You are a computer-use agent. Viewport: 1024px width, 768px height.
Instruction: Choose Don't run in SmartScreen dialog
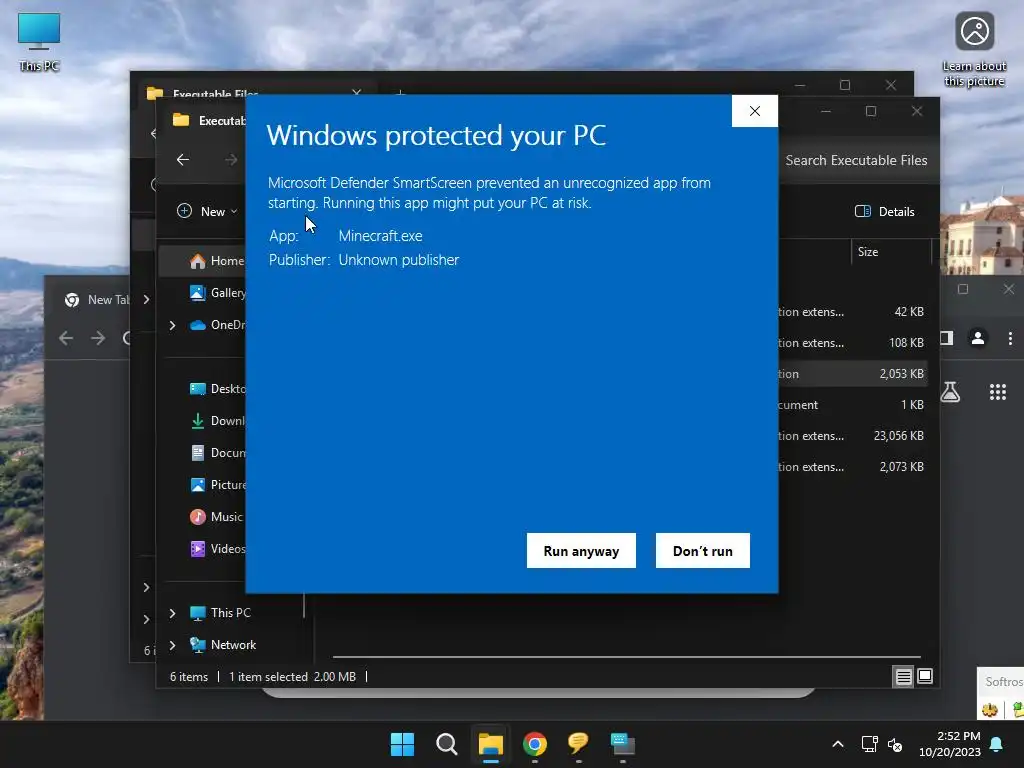click(703, 551)
